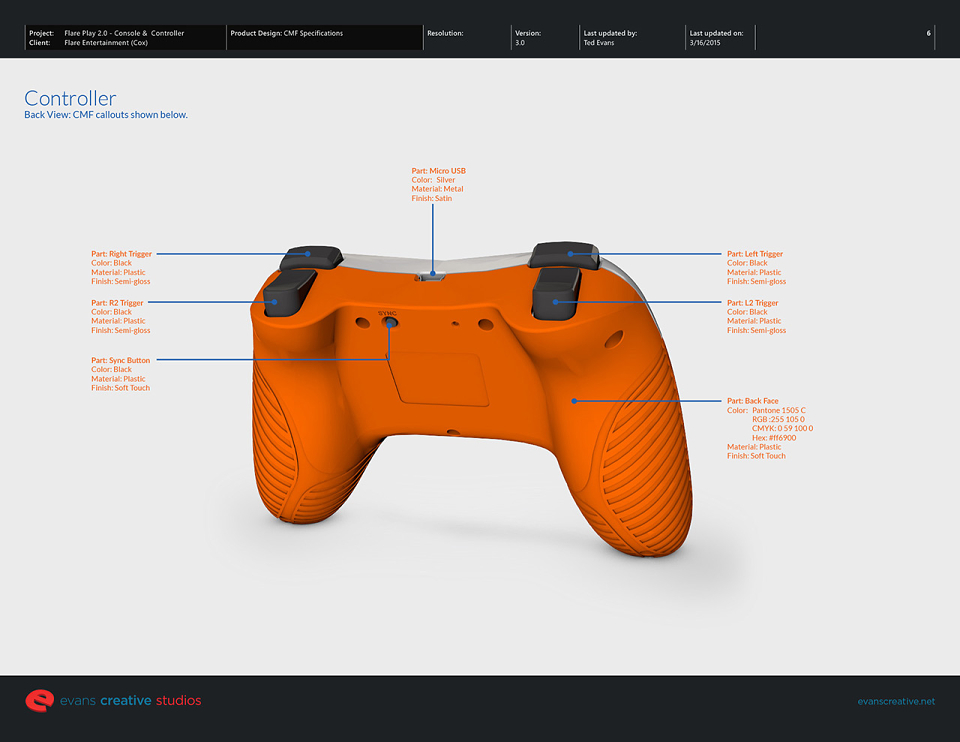Viewport: 960px width, 742px height.
Task: Click the Product Design: CMF Specifications header
Action: click(x=287, y=33)
